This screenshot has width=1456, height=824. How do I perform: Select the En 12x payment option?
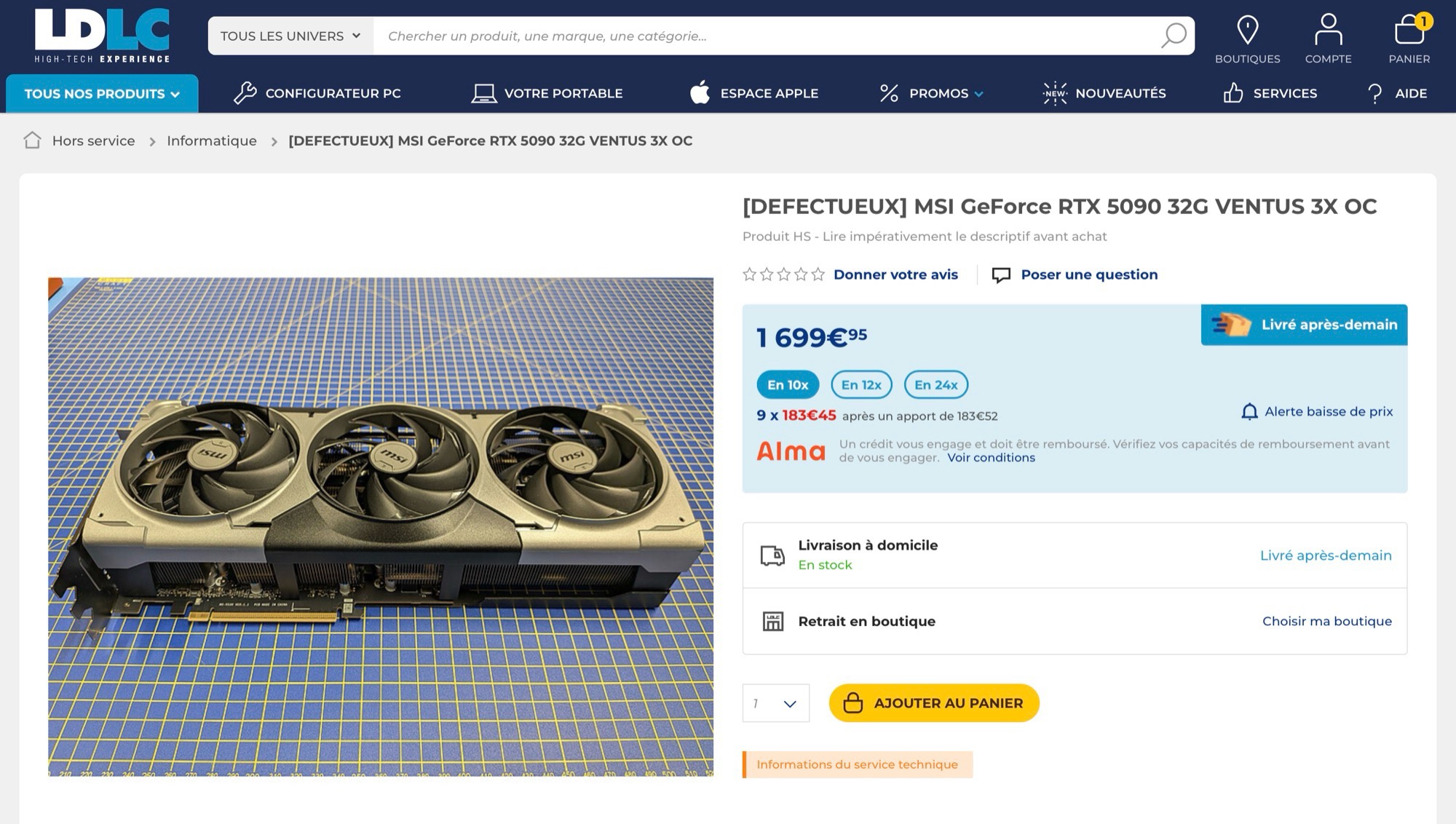coord(861,385)
